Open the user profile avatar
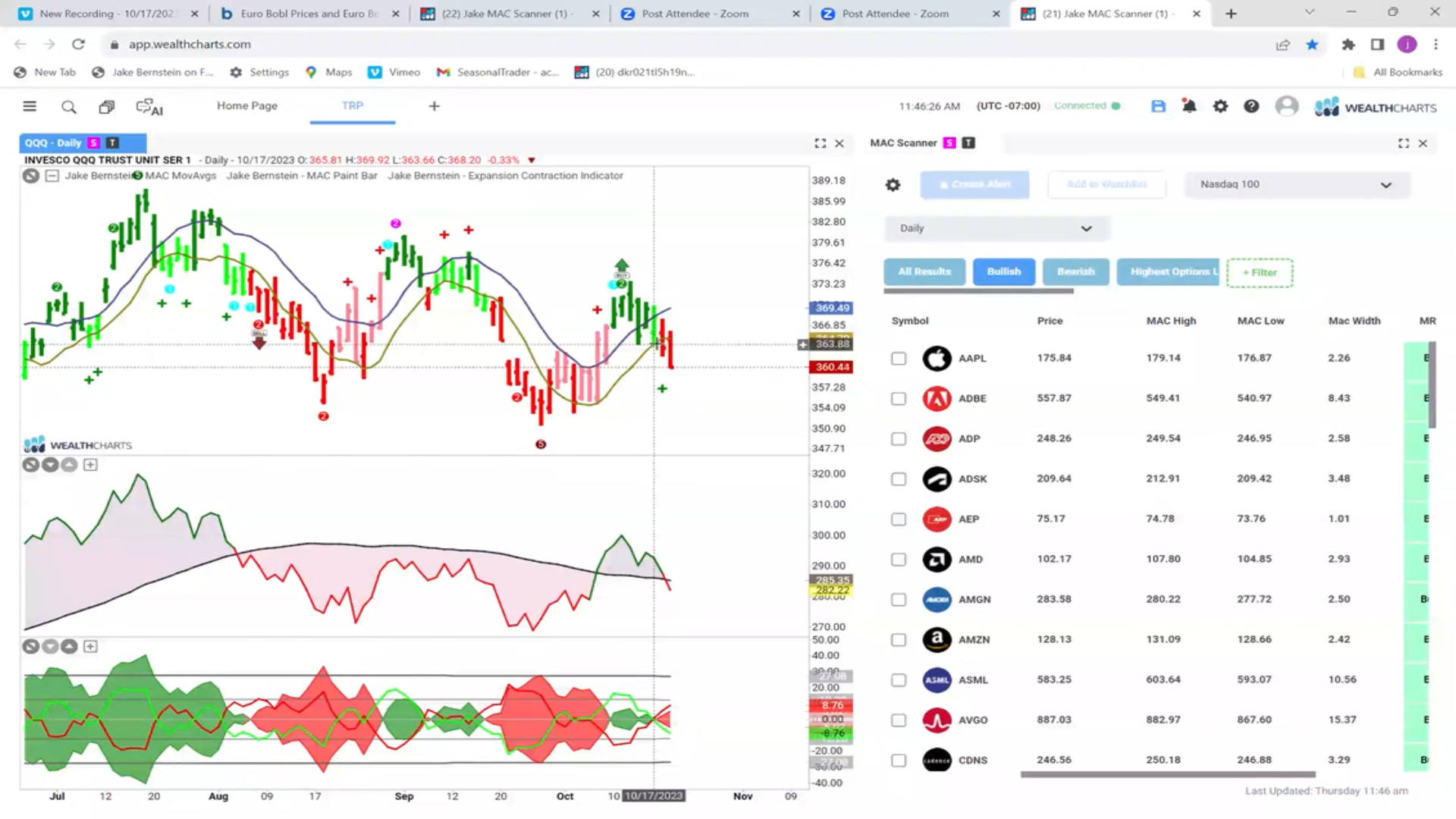 [1287, 106]
